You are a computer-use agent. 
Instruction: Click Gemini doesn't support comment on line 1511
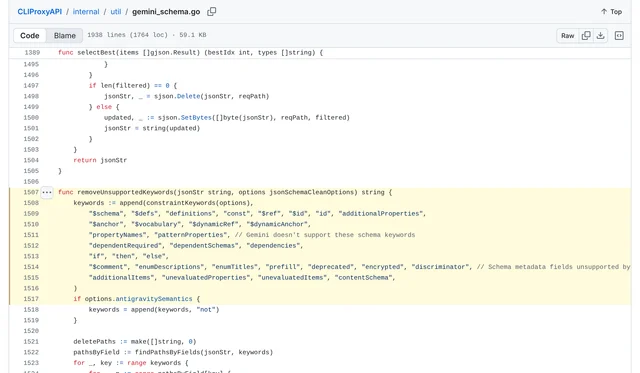(x=325, y=235)
